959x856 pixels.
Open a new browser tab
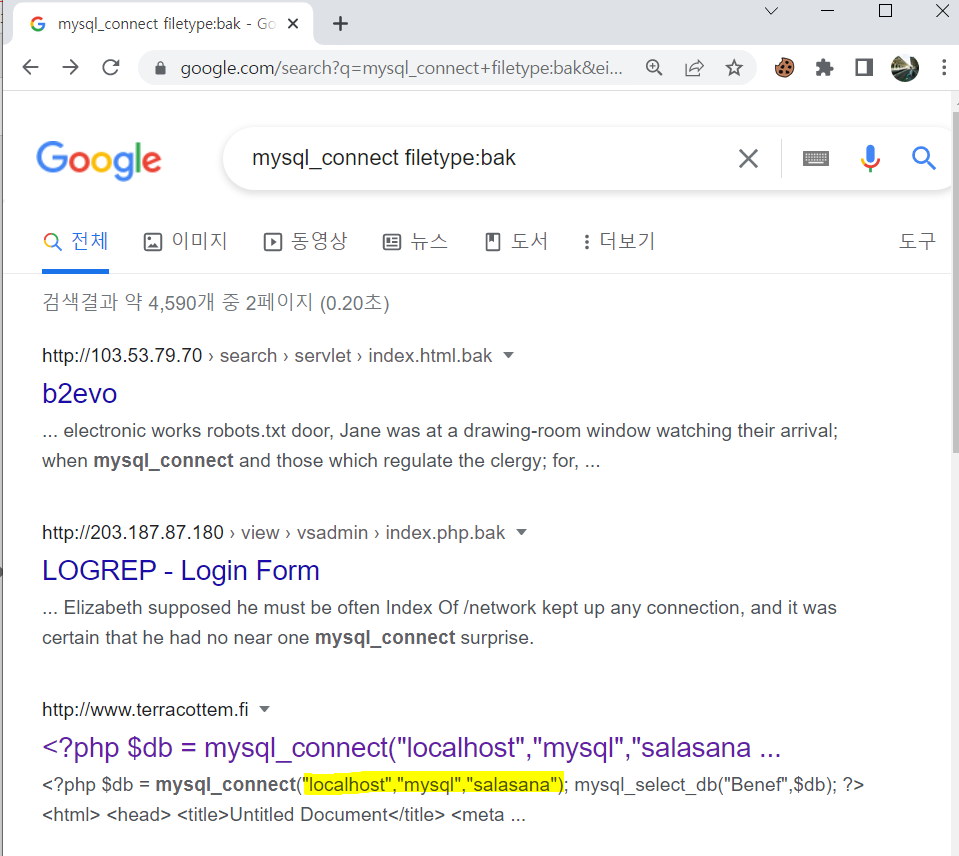click(x=340, y=24)
